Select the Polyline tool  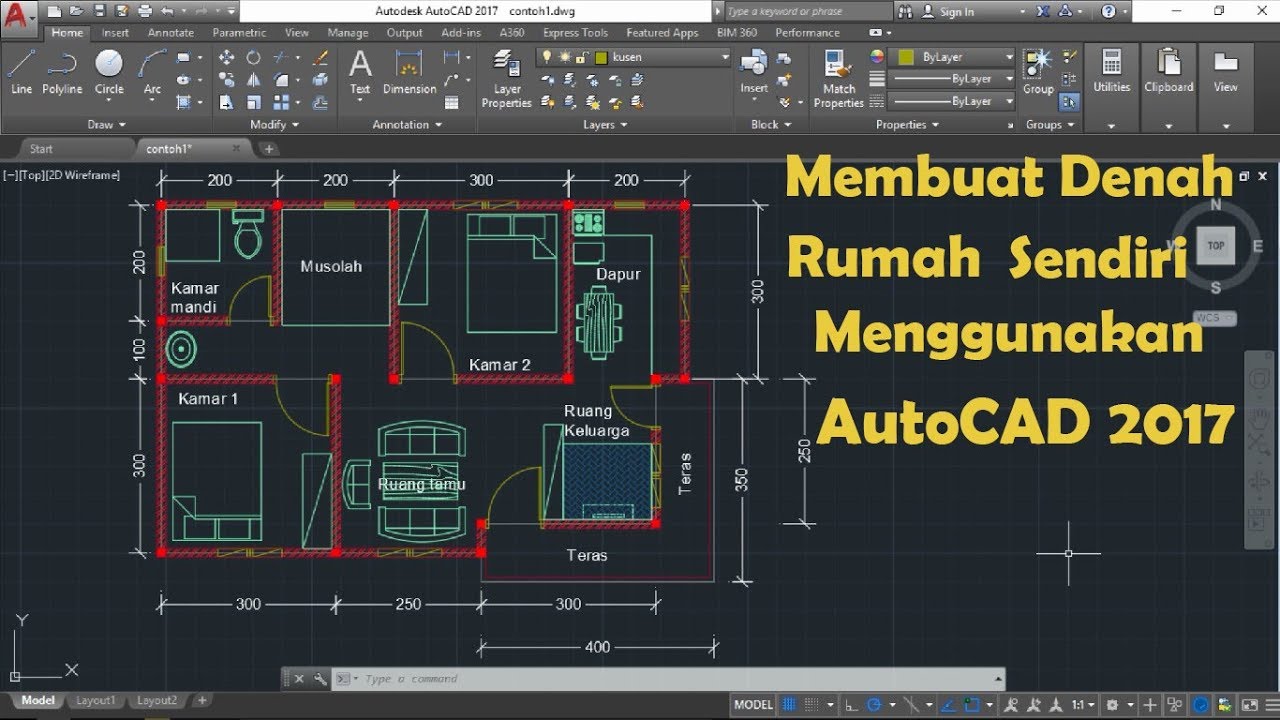tap(62, 71)
